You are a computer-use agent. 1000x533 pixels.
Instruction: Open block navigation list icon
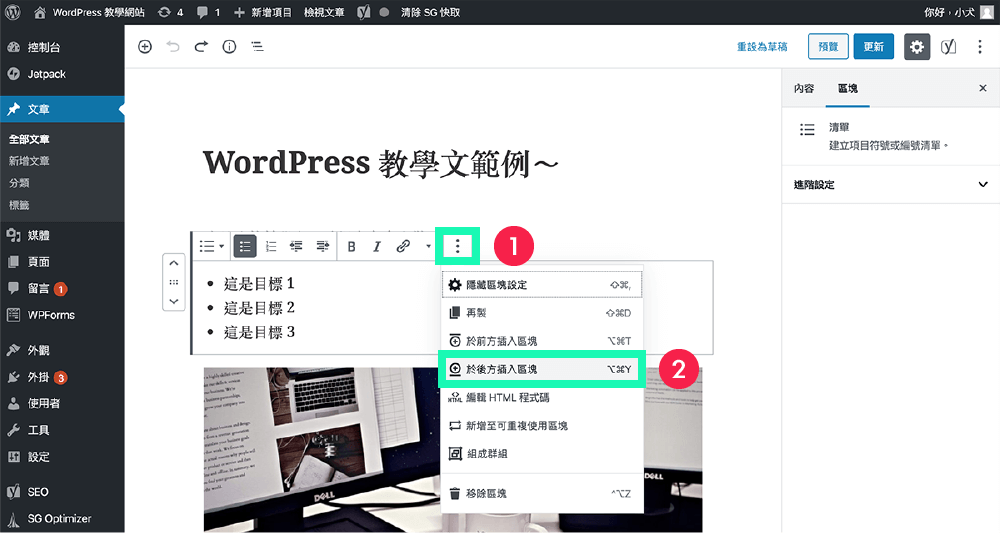pos(257,47)
